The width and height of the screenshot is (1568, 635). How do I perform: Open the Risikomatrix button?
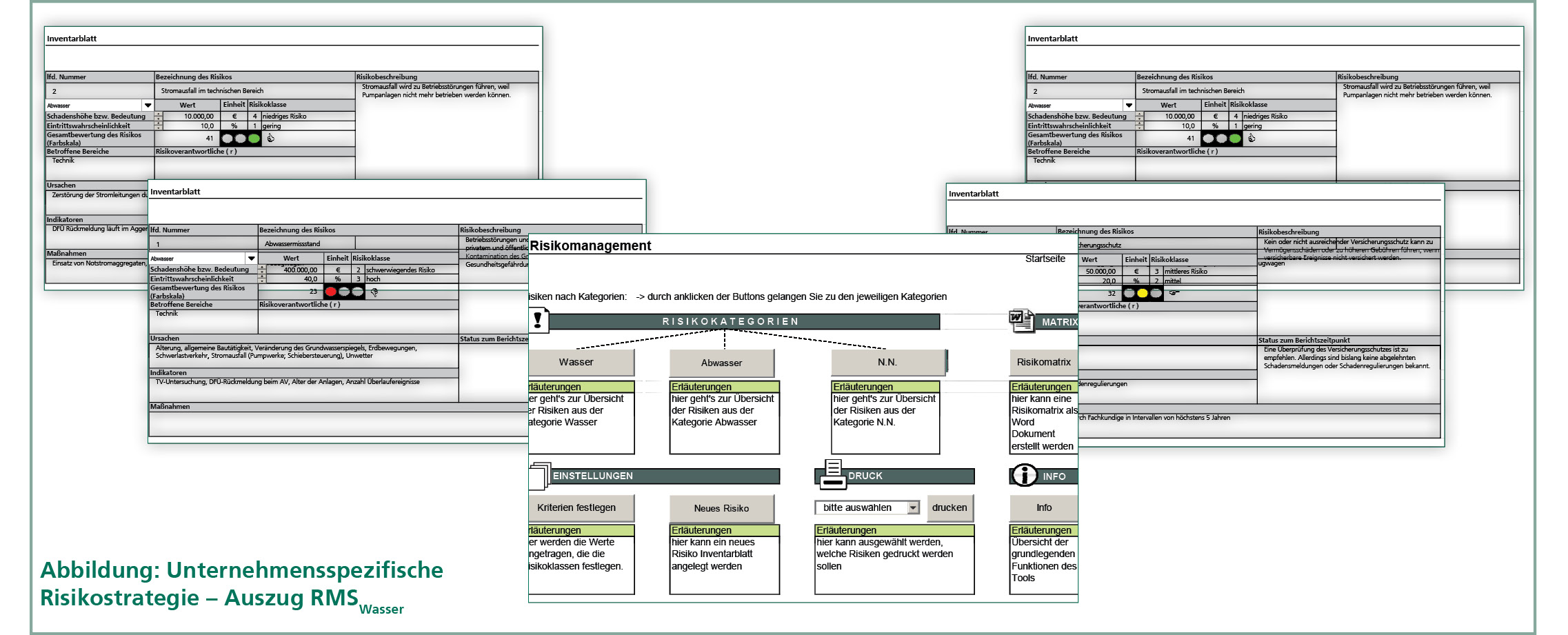pos(1043,363)
